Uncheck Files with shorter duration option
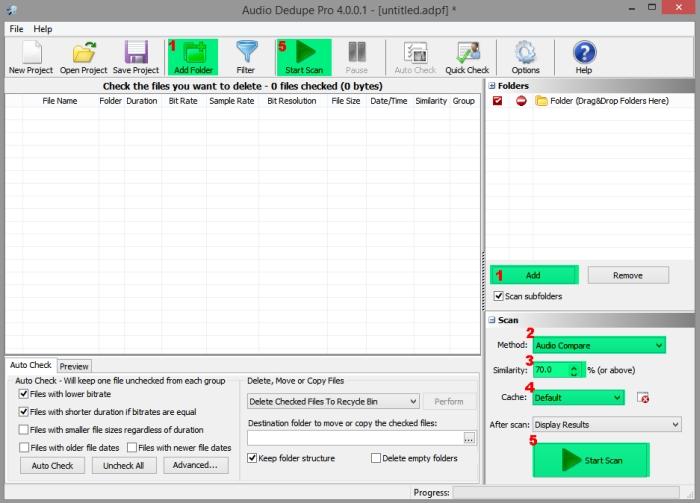This screenshot has height=503, width=700. coord(24,412)
